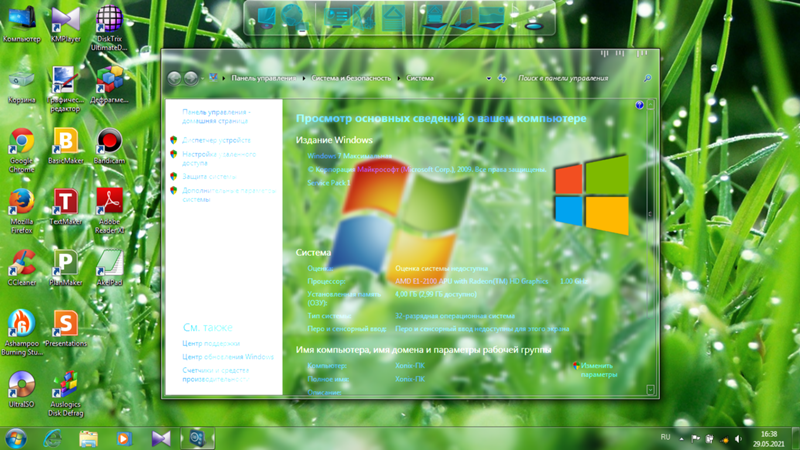Viewport: 800px width, 450px height.
Task: Open Центр обновления Windows link
Action: click(228, 357)
